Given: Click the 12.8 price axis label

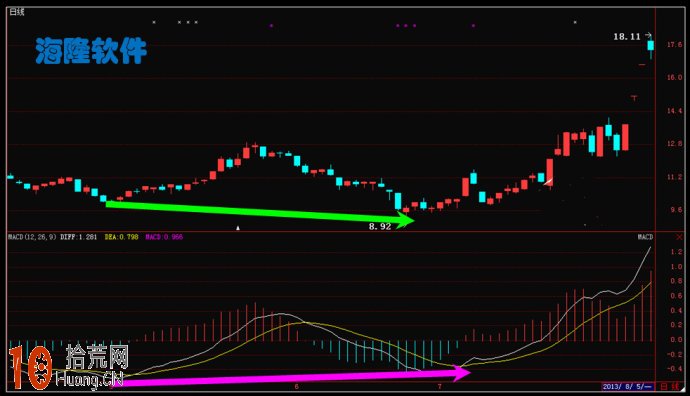Looking at the screenshot, I should [x=674, y=143].
